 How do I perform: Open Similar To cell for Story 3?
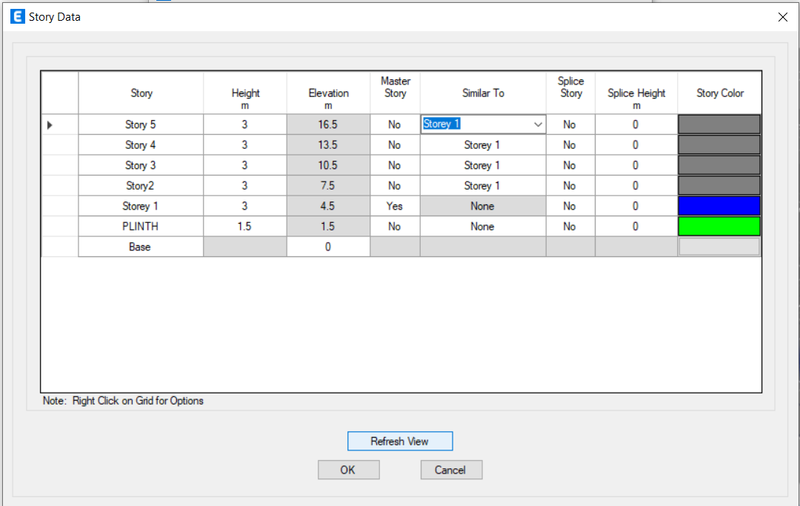pyautogui.click(x=483, y=165)
